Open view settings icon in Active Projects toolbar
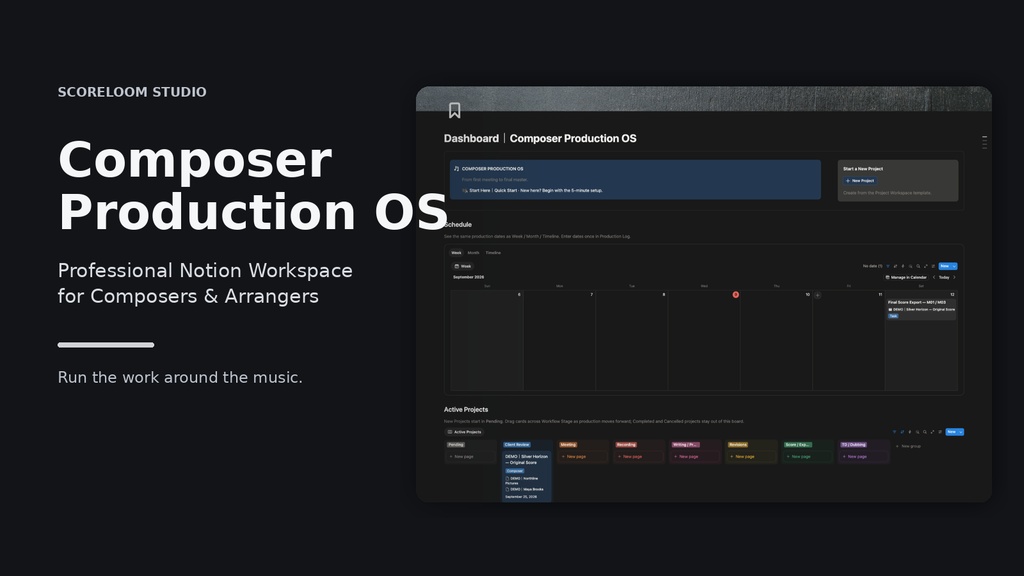This screenshot has height=576, width=1024. point(940,432)
